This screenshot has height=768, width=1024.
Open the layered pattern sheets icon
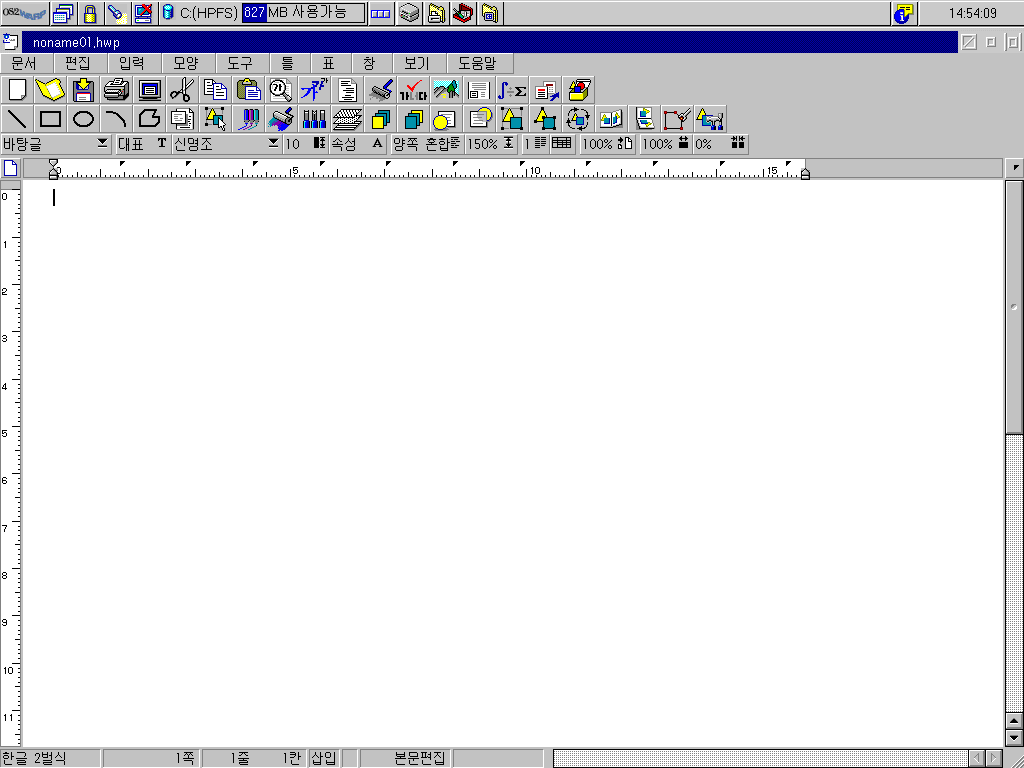(347, 119)
